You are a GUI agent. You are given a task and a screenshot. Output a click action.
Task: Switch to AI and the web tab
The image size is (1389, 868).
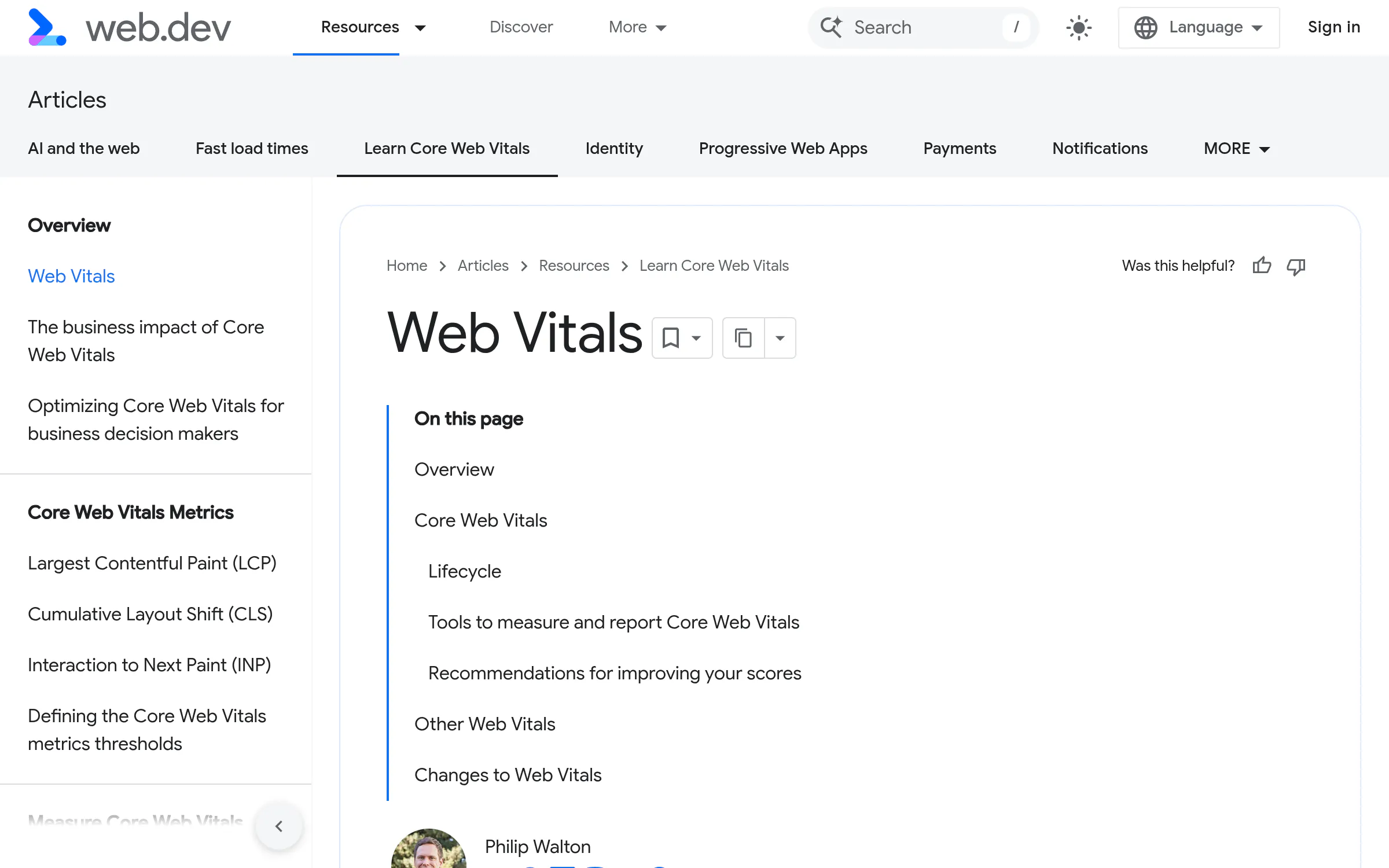(x=84, y=149)
